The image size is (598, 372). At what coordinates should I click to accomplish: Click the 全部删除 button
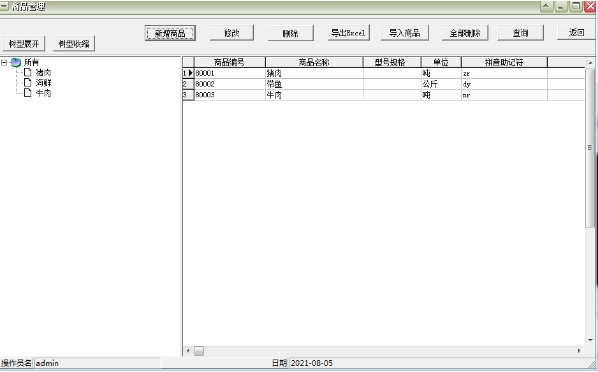tap(465, 33)
